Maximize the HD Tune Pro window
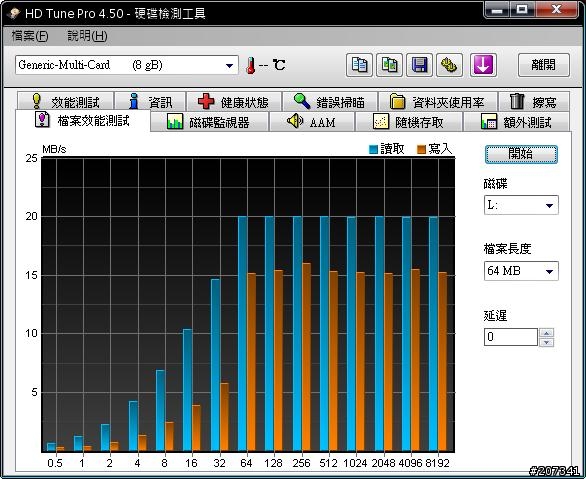Viewport: 586px width, 479px height. pos(522,10)
